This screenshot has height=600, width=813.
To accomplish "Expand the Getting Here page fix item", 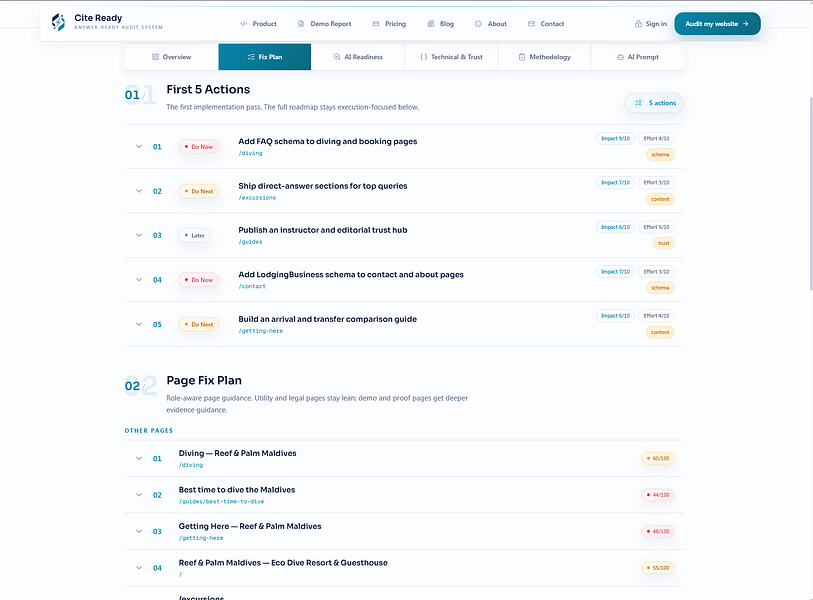I will pos(139,532).
